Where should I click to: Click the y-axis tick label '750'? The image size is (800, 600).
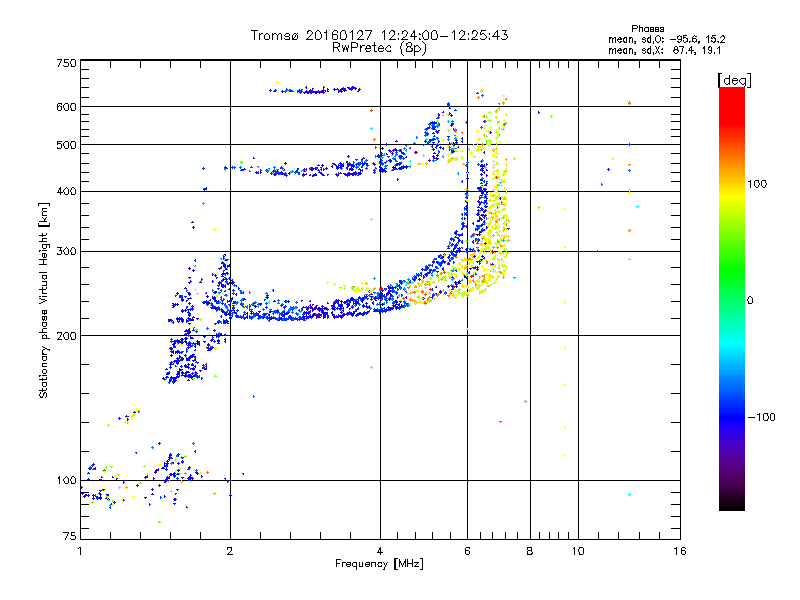coord(66,63)
